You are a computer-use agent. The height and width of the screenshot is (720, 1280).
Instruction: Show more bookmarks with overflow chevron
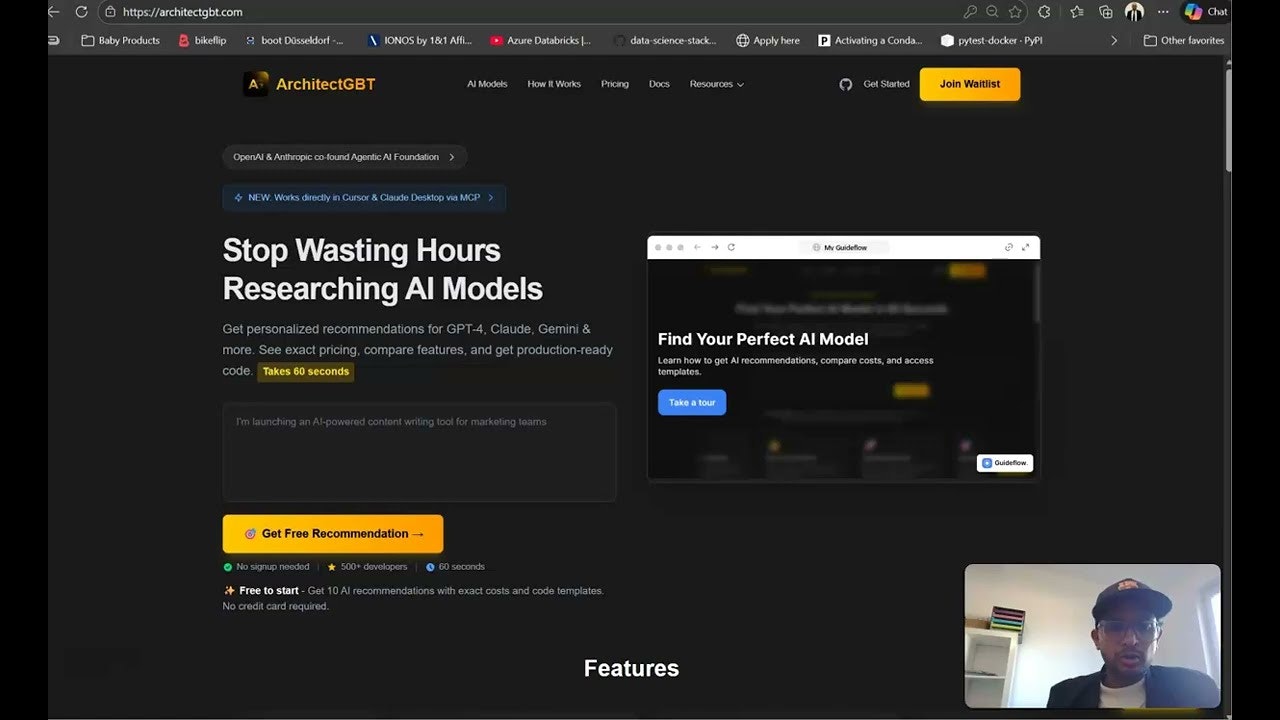click(1114, 40)
